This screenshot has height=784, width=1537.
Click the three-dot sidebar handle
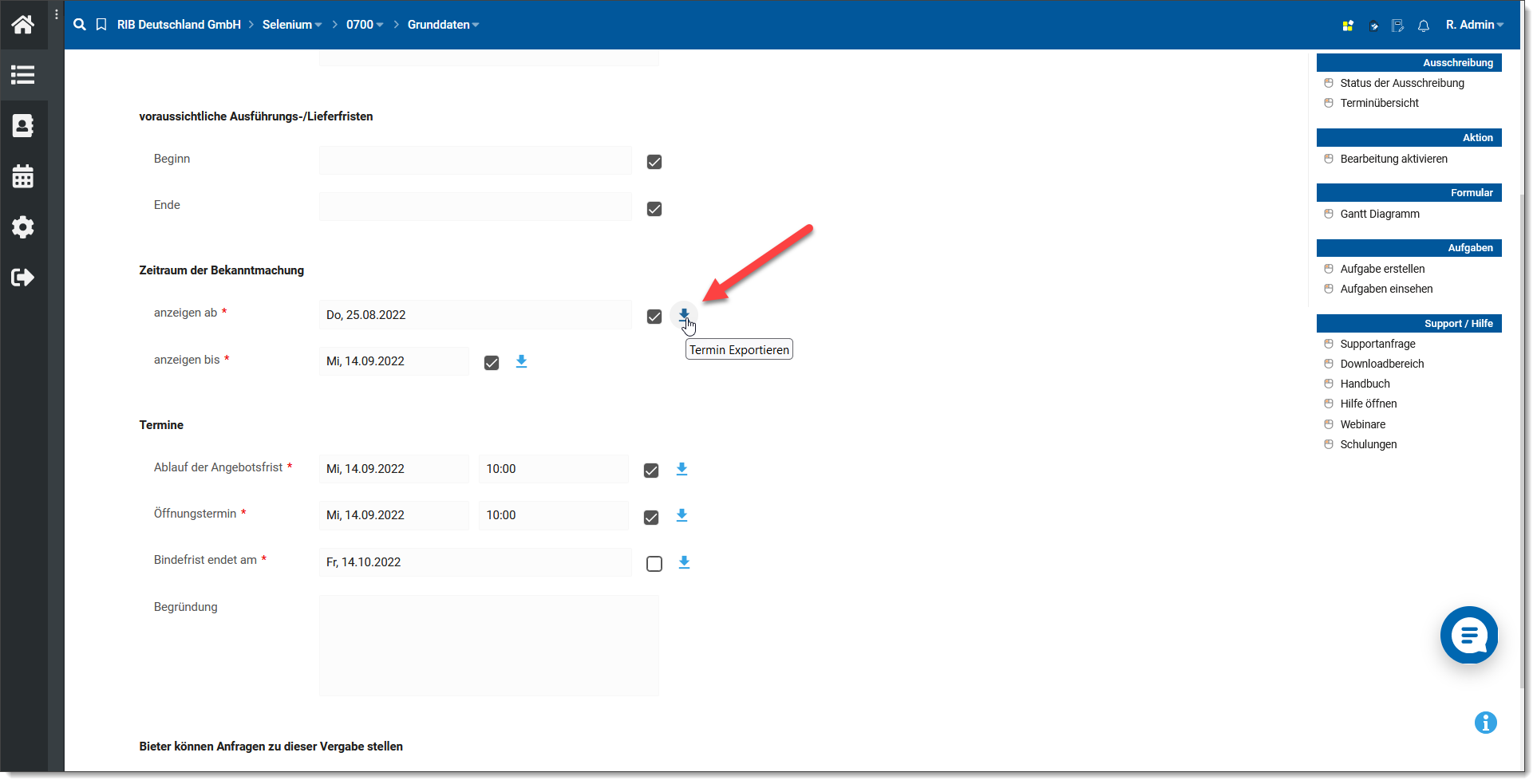click(57, 14)
